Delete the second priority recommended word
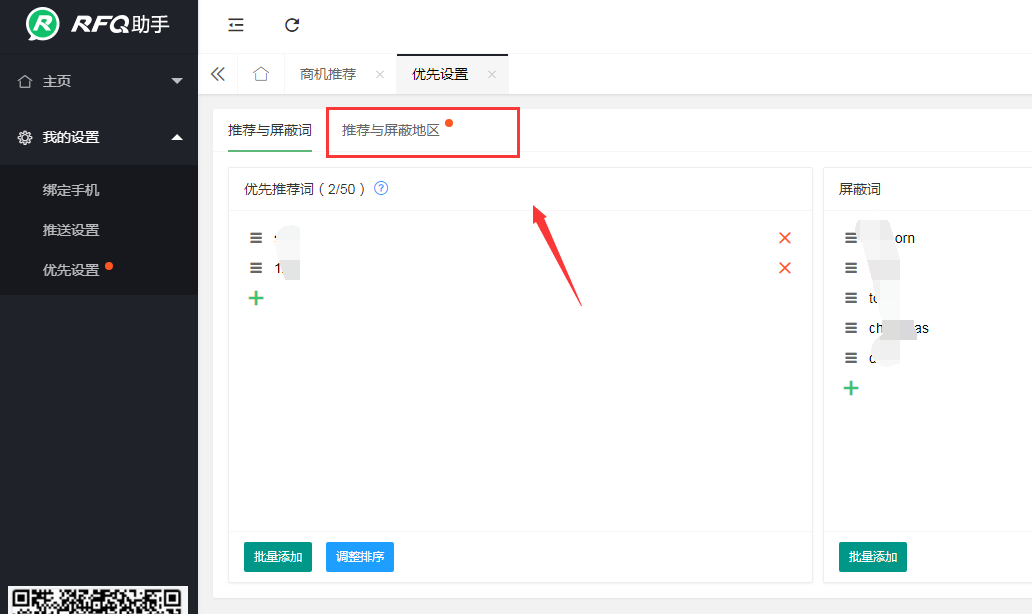1032x614 pixels. pyautogui.click(x=784, y=268)
